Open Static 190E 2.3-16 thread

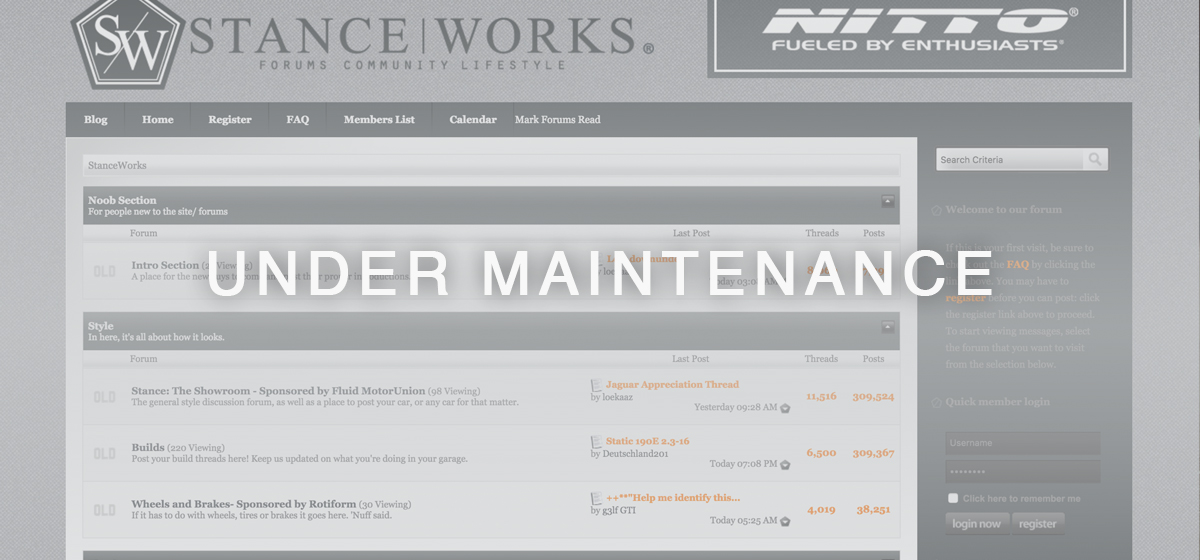(648, 441)
